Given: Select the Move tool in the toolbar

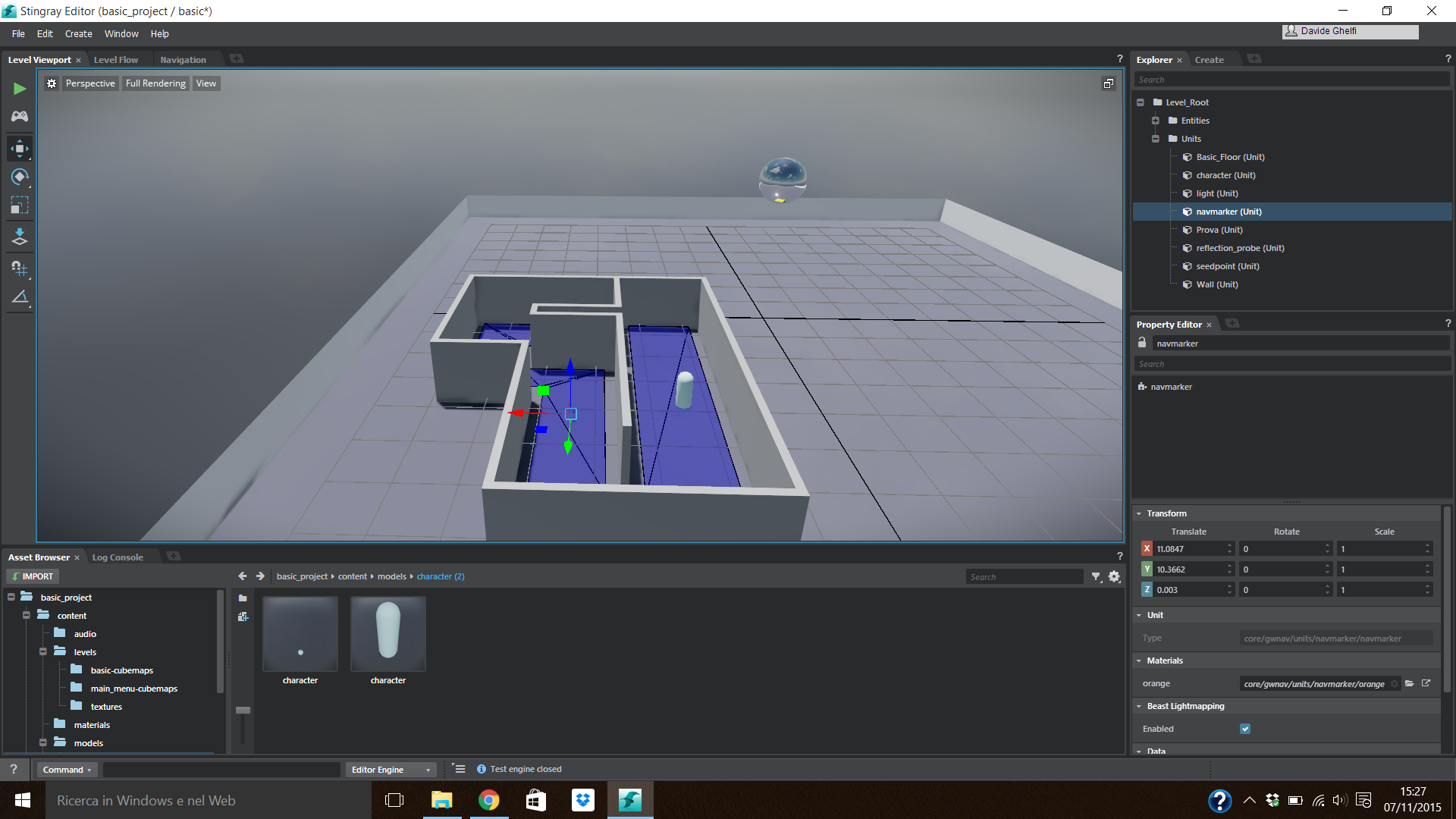Looking at the screenshot, I should pyautogui.click(x=19, y=148).
